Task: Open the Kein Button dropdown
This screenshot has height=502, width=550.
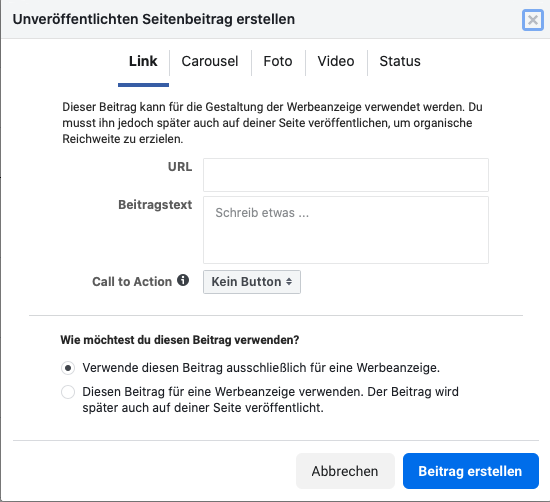Action: [252, 282]
